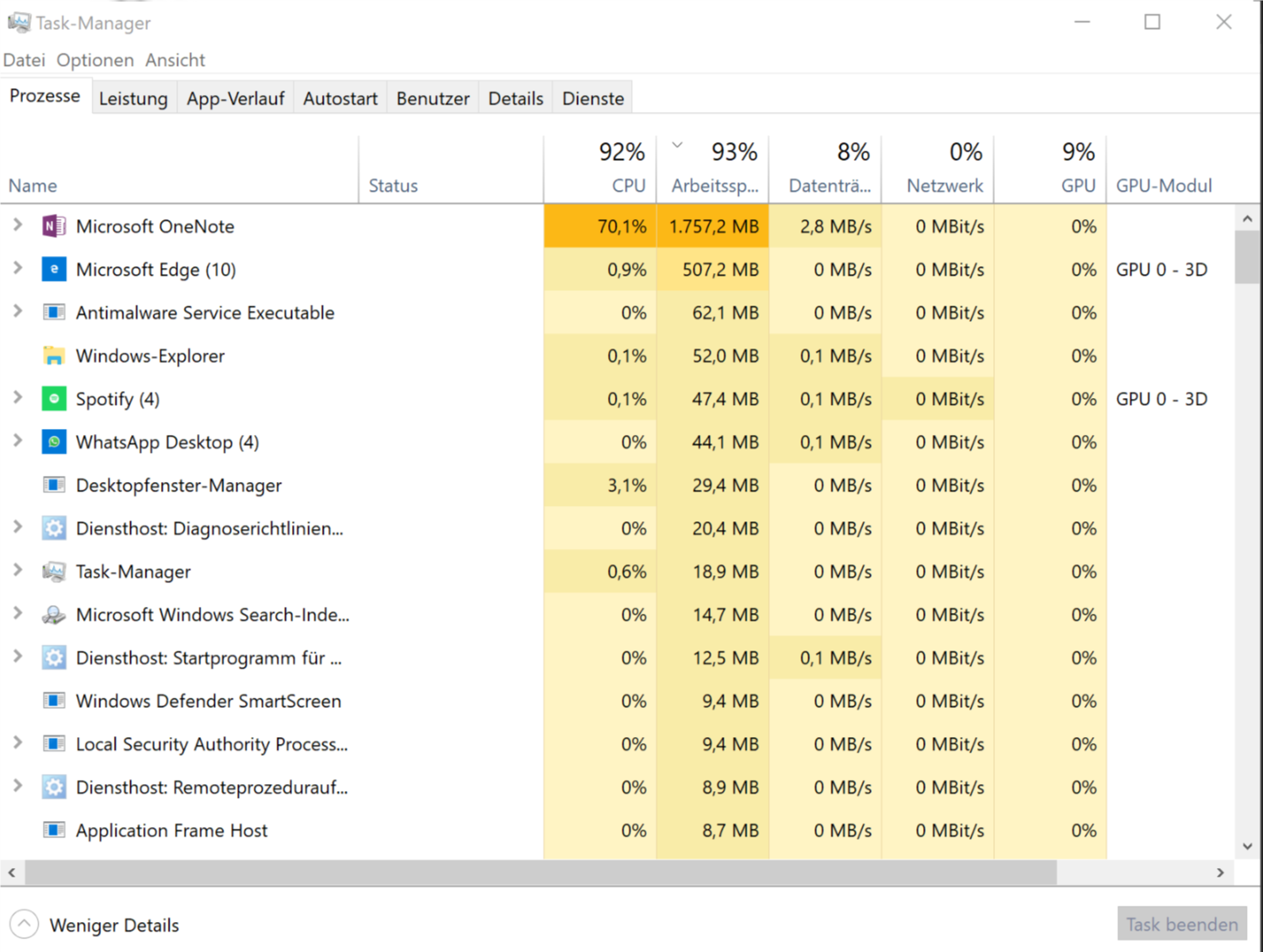The height and width of the screenshot is (952, 1263).
Task: Click the horizontal scrollbar right arrow
Action: click(x=1220, y=872)
